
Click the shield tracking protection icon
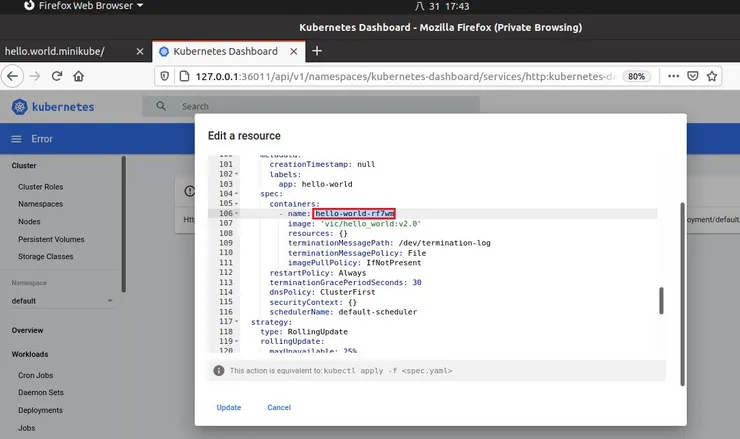[166, 76]
